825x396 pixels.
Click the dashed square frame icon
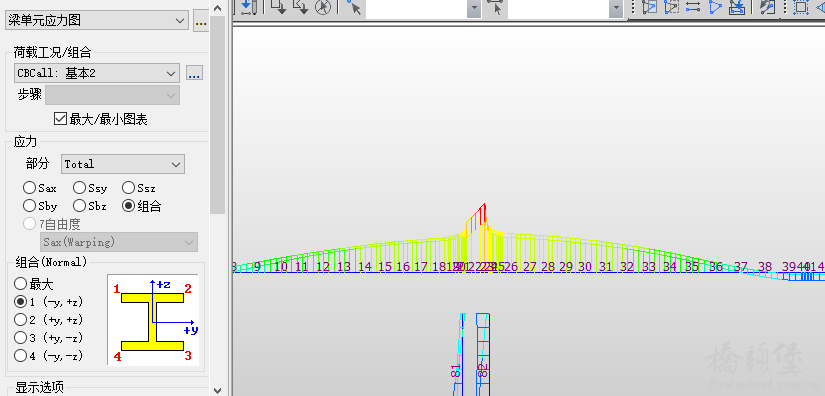(800, 7)
